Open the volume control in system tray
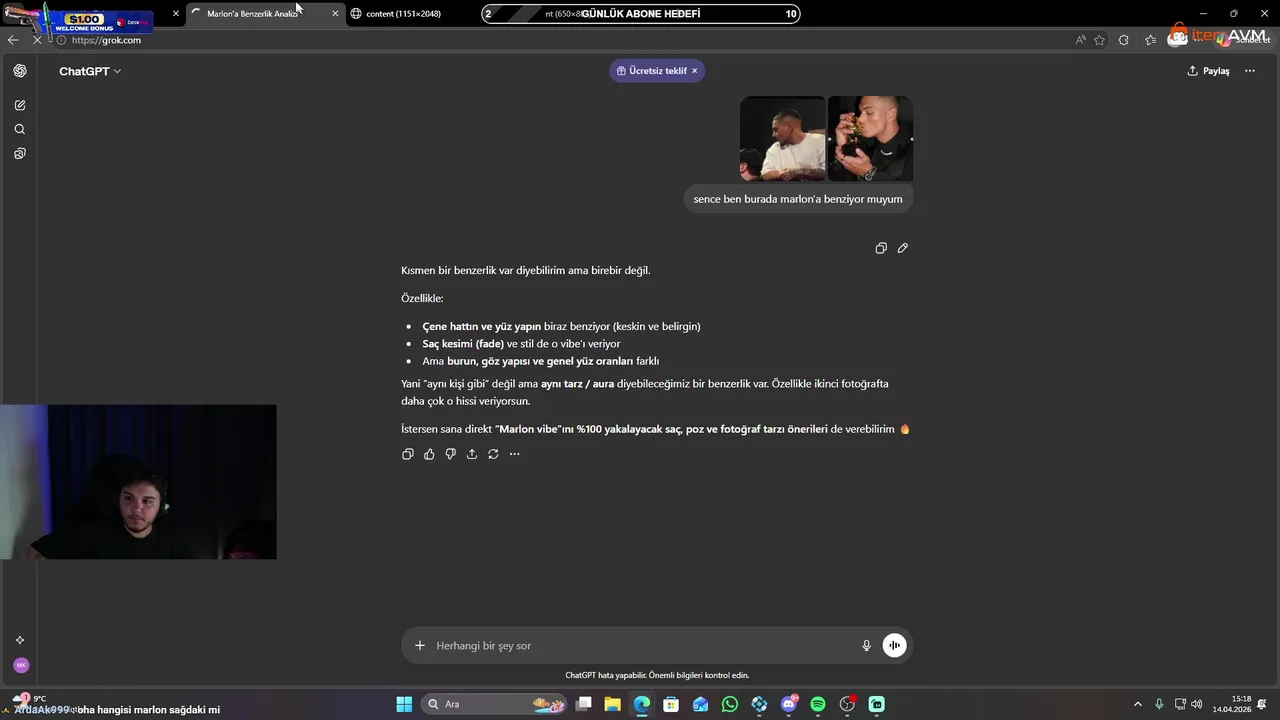 (1197, 704)
